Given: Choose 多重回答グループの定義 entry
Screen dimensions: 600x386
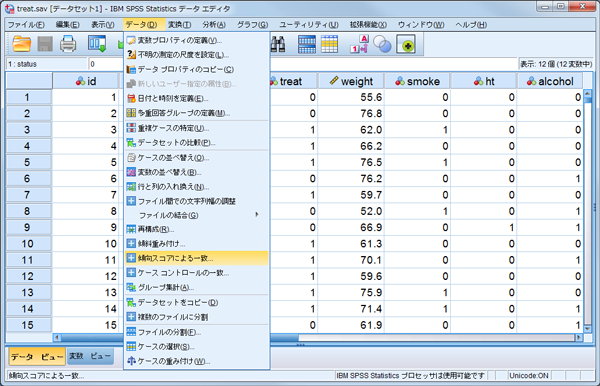Looking at the screenshot, I should coord(197,113).
